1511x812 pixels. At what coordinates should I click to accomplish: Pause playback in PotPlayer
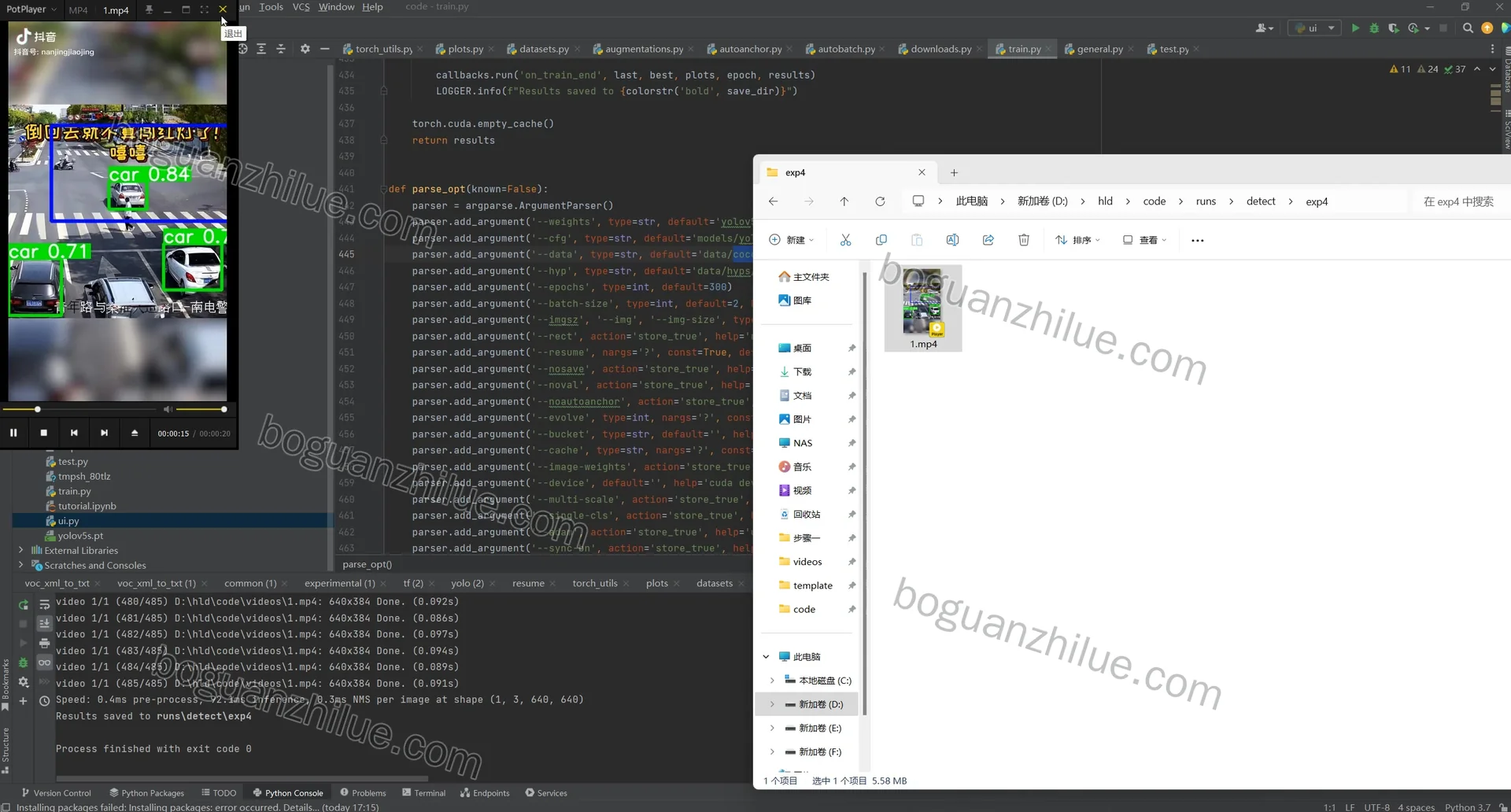[13, 433]
